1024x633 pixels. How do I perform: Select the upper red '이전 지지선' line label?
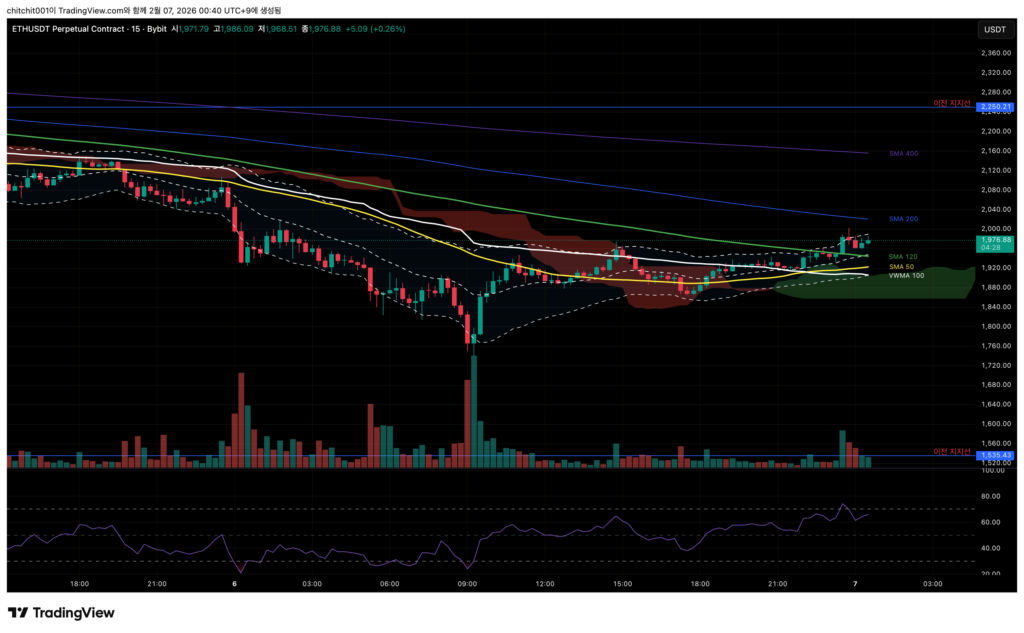(952, 103)
